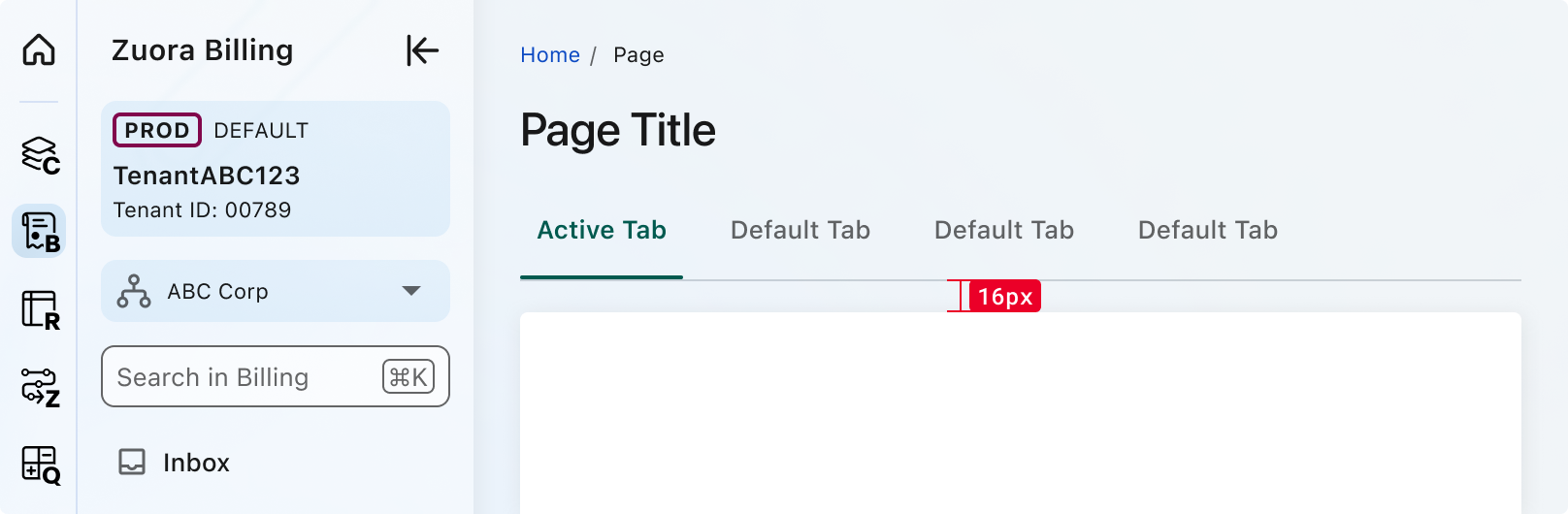Image resolution: width=1568 pixels, height=514 pixels.
Task: Select the Billing product icon marked B
Action: tap(40, 232)
